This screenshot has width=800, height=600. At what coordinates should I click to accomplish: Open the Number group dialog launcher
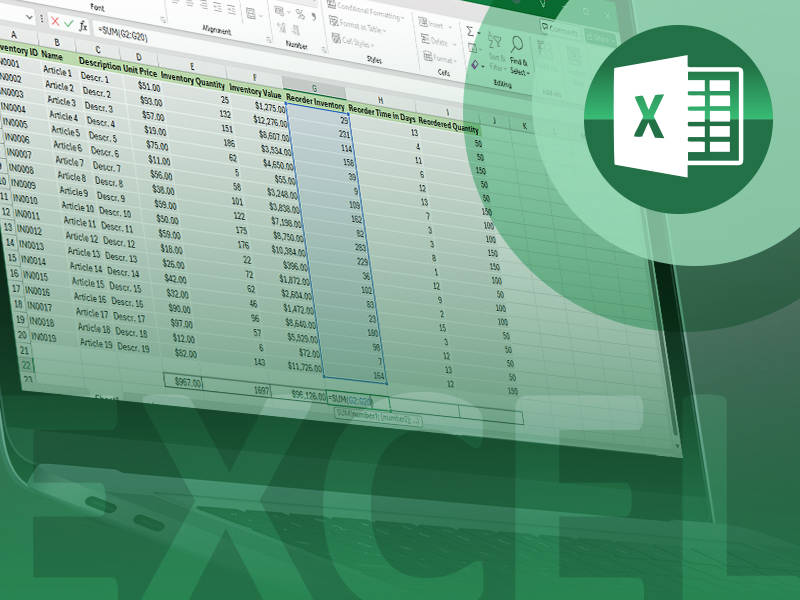[323, 49]
